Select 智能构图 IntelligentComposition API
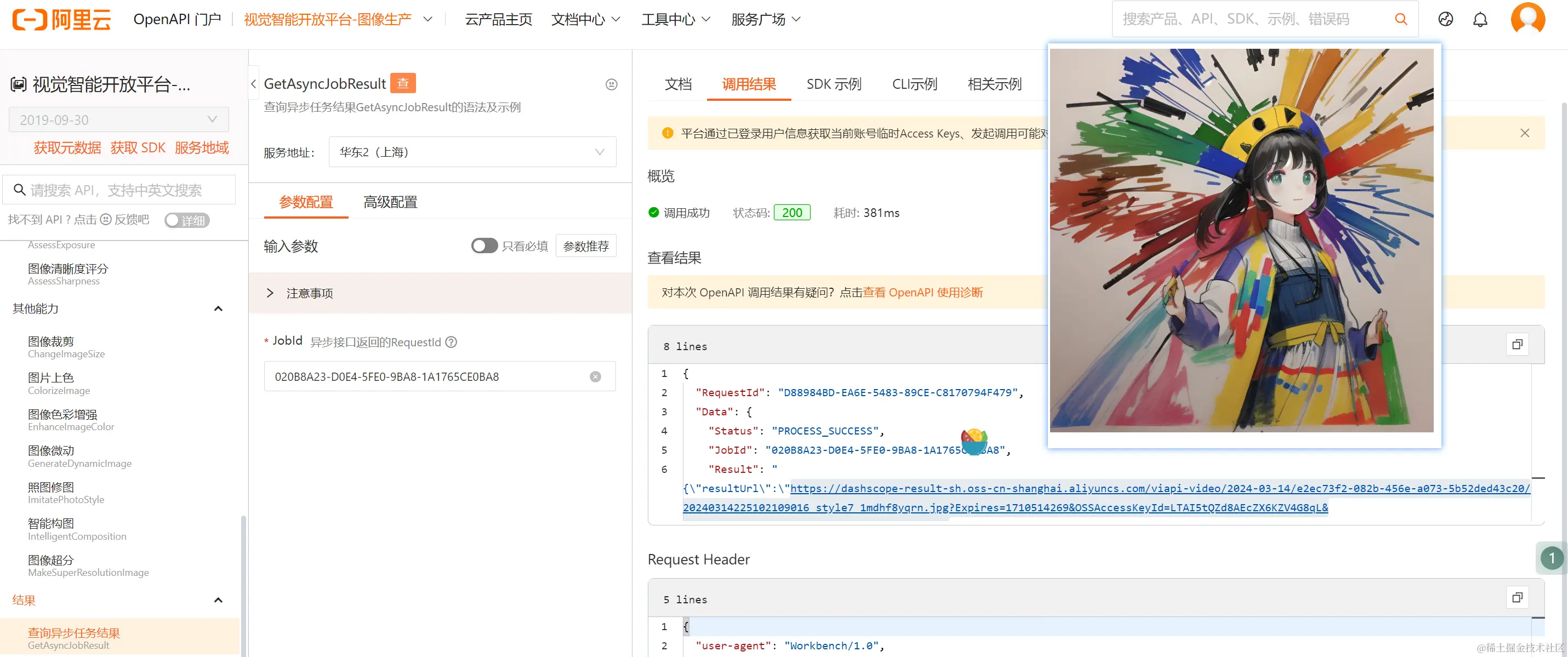 77,529
